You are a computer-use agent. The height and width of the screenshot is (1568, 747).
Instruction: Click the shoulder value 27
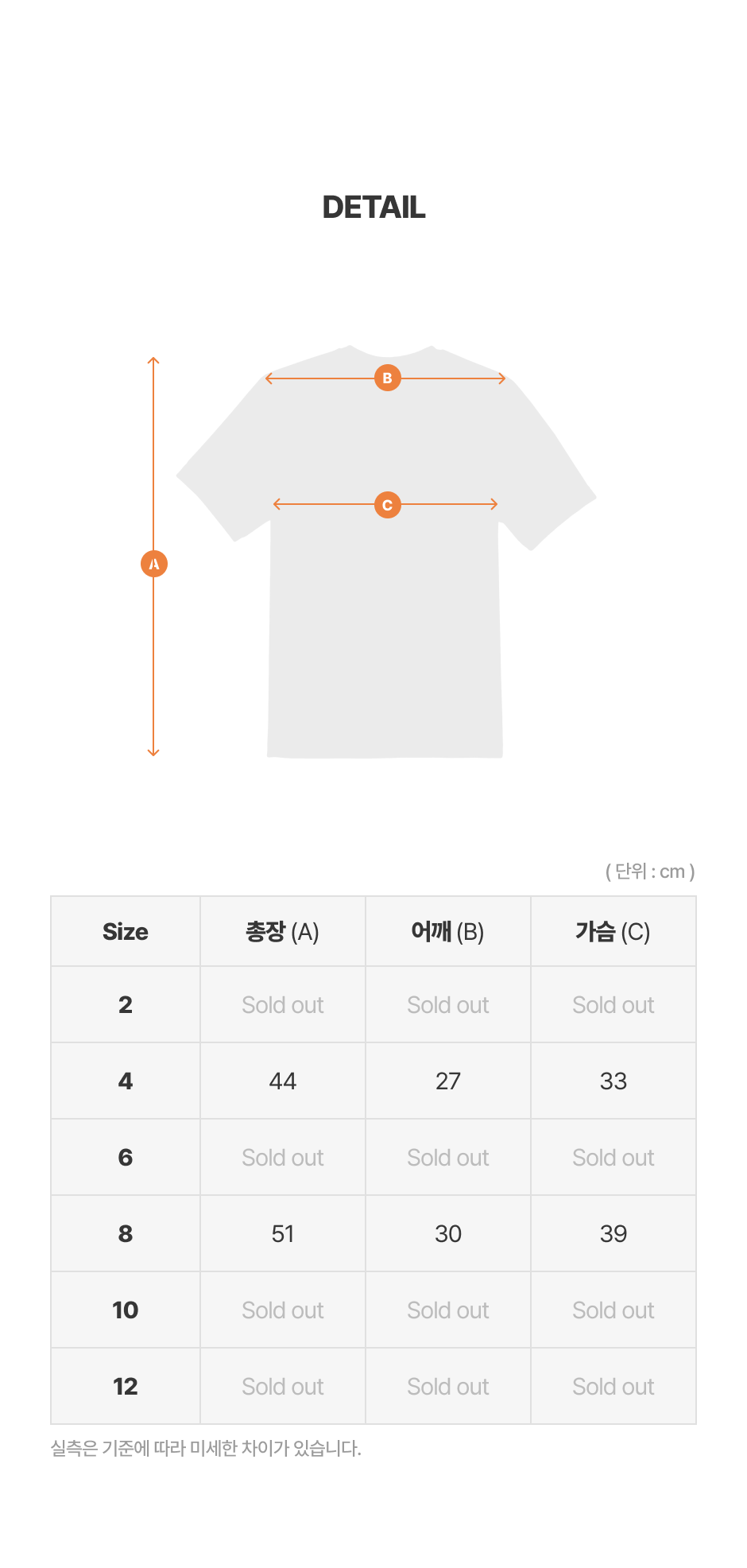click(447, 1081)
